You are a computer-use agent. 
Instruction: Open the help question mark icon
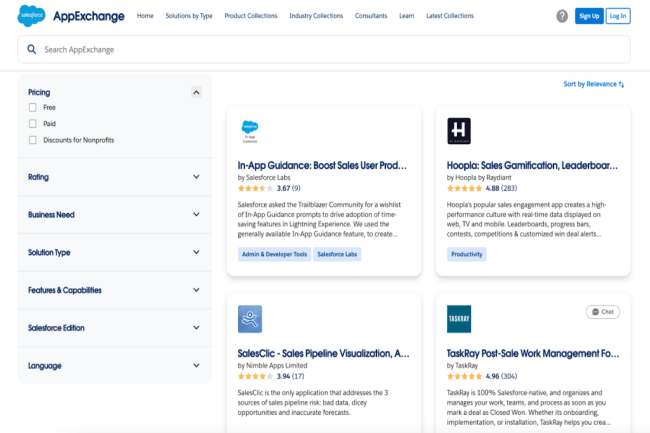(x=561, y=16)
